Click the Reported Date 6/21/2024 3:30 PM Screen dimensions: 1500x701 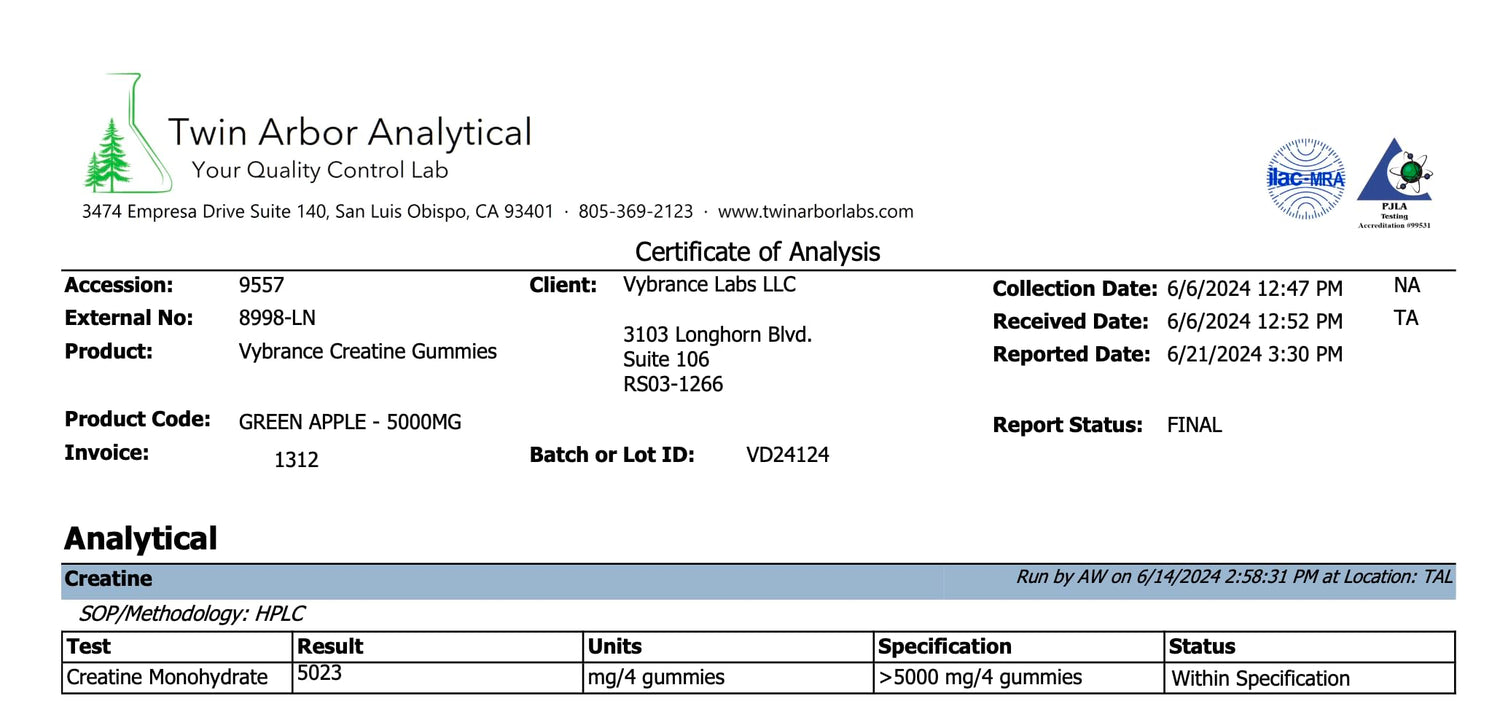(1254, 355)
